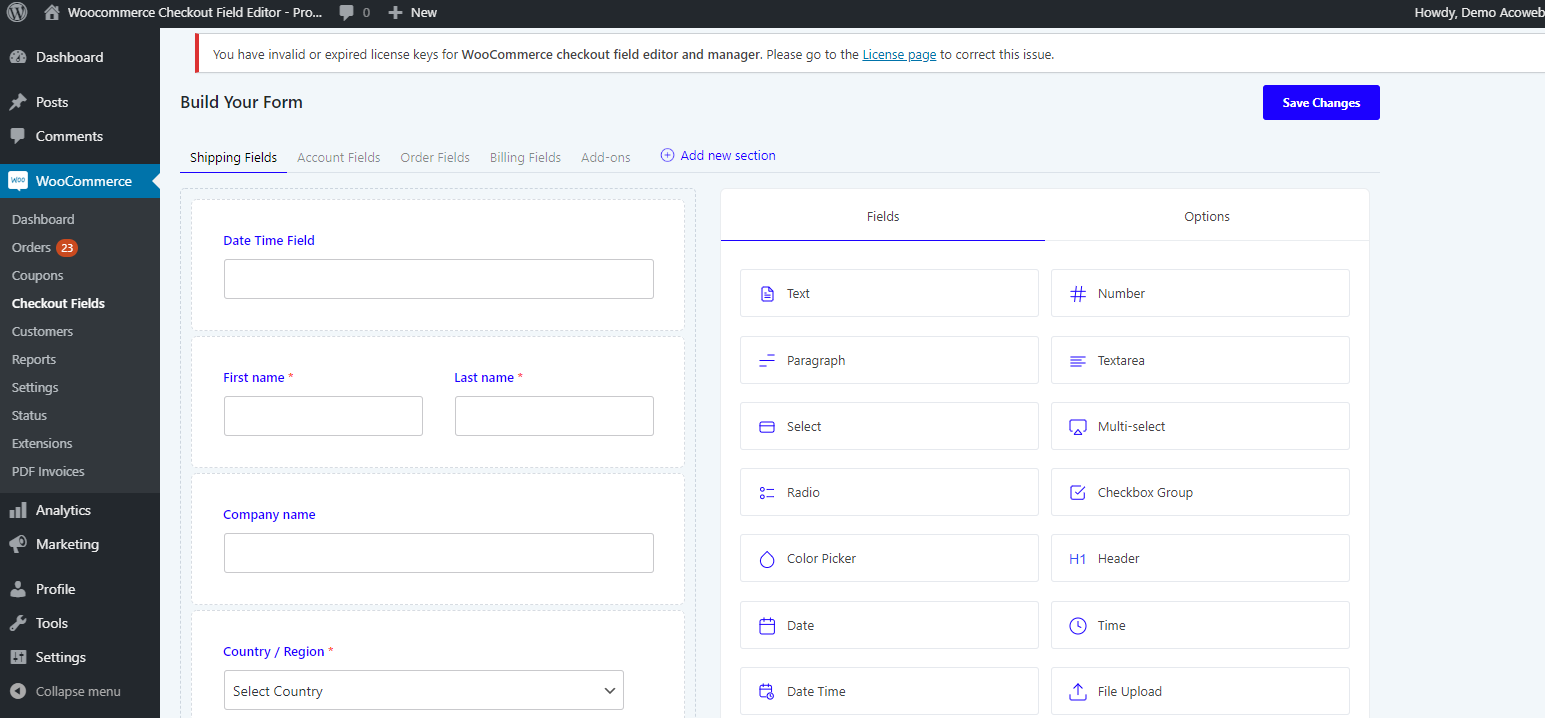
Task: Open the WooCommerce submenu Settings link
Action: click(x=35, y=387)
